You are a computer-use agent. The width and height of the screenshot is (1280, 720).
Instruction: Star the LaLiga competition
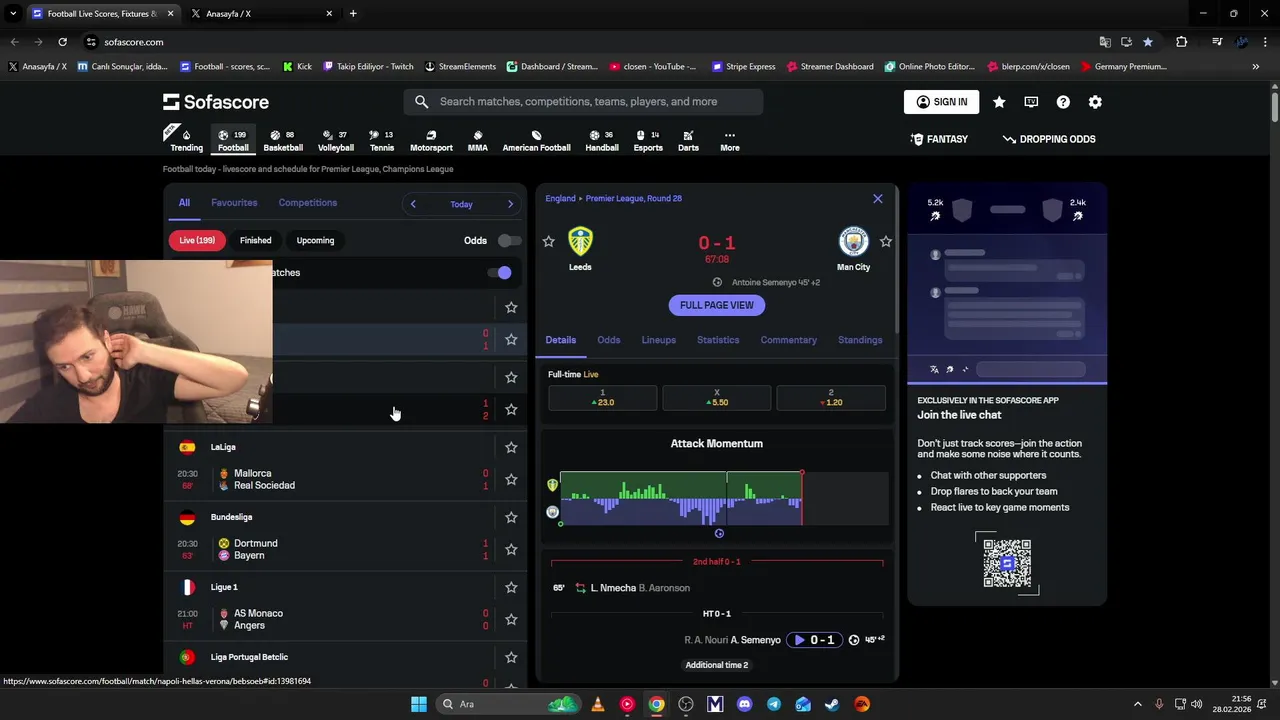coord(511,447)
